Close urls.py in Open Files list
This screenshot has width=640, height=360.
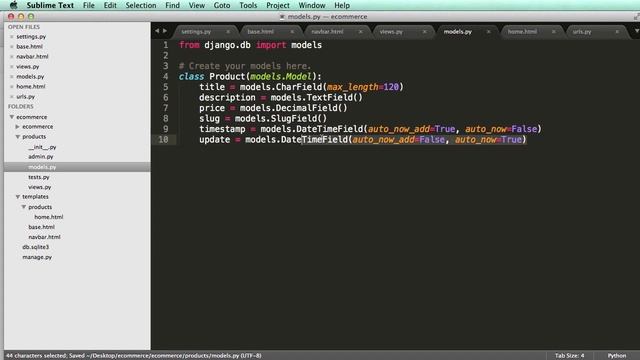[11, 97]
